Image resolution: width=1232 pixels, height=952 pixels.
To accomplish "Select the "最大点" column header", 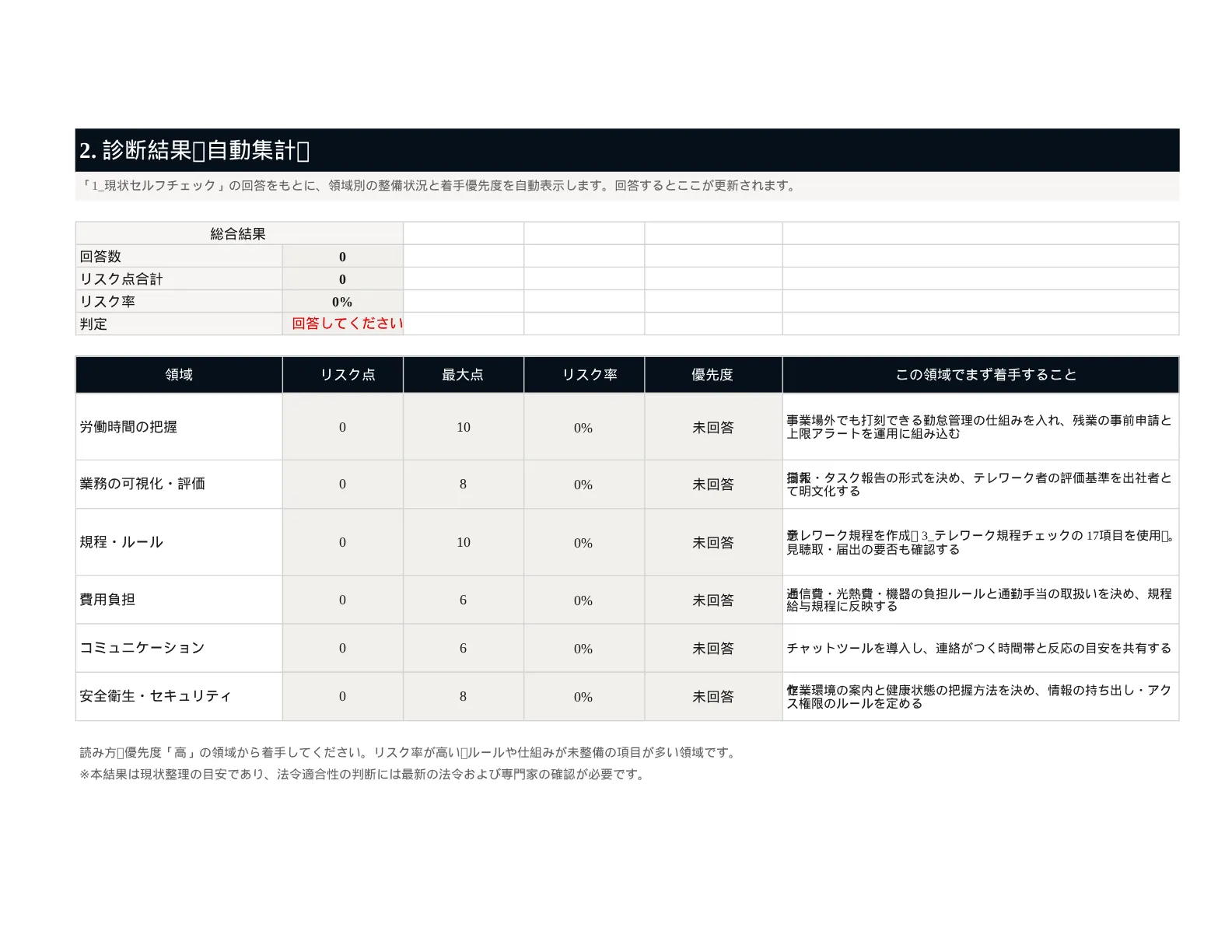I will pyautogui.click(x=464, y=375).
